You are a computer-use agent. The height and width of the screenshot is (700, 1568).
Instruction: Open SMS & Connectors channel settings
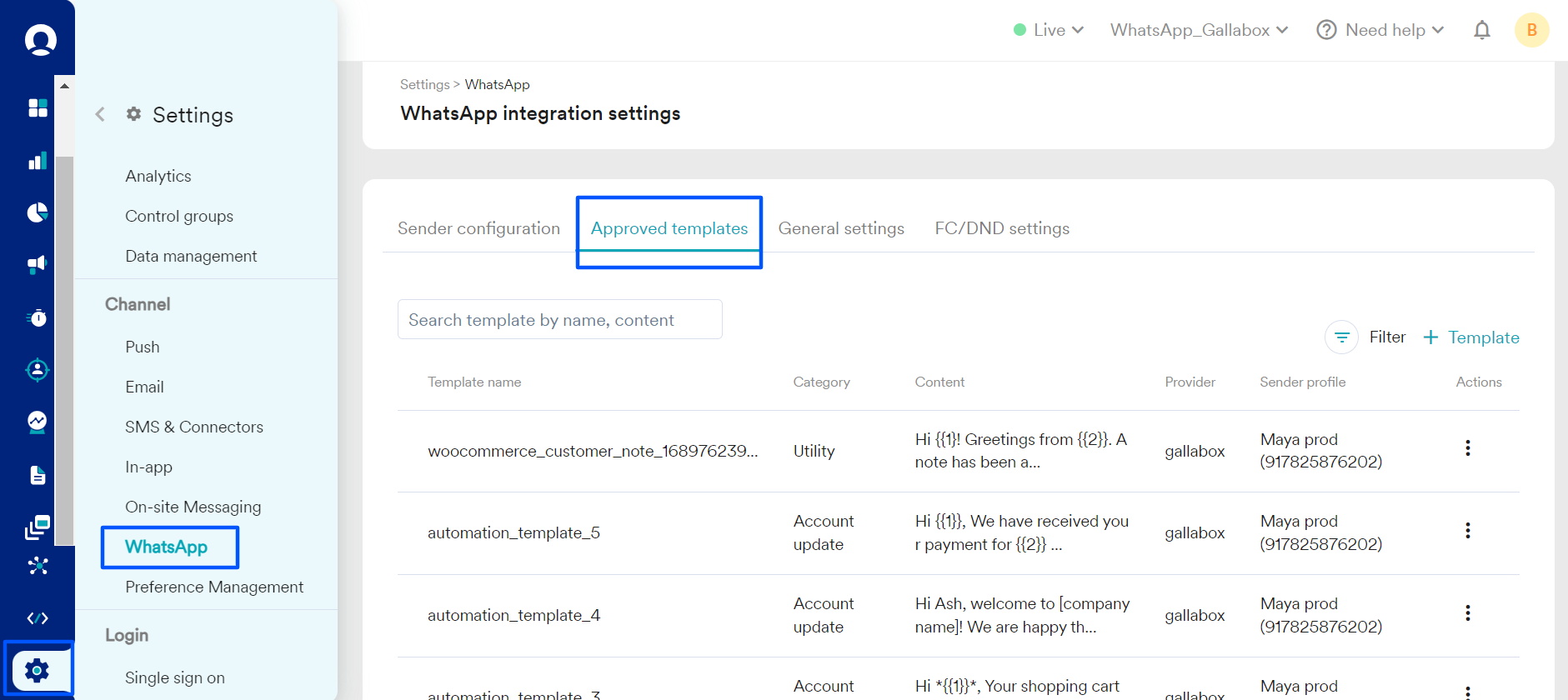click(194, 427)
